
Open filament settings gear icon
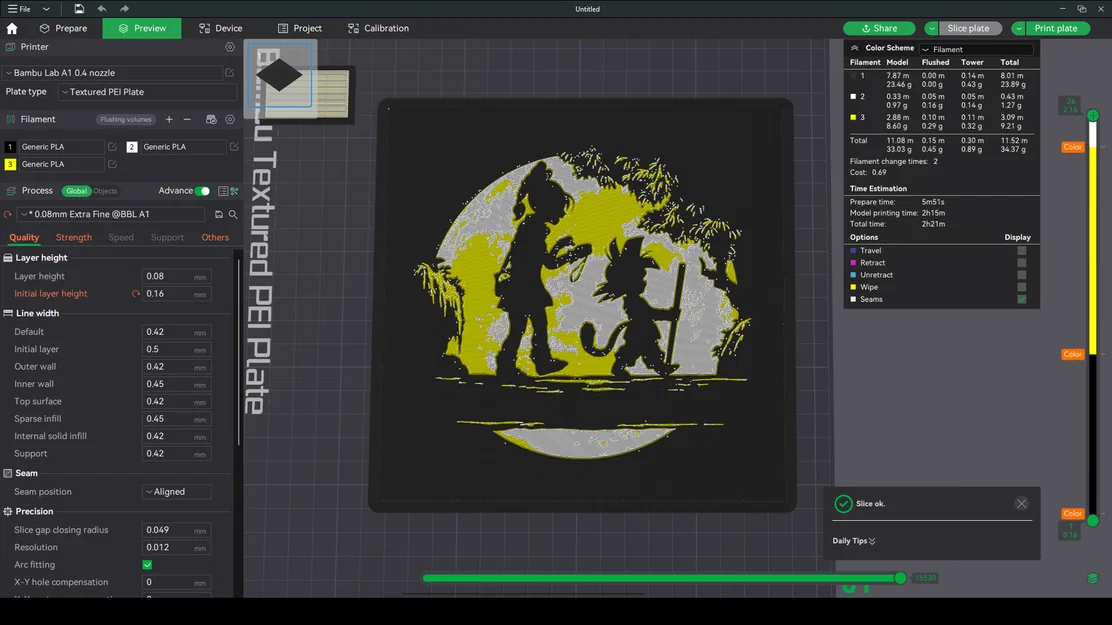[x=230, y=119]
